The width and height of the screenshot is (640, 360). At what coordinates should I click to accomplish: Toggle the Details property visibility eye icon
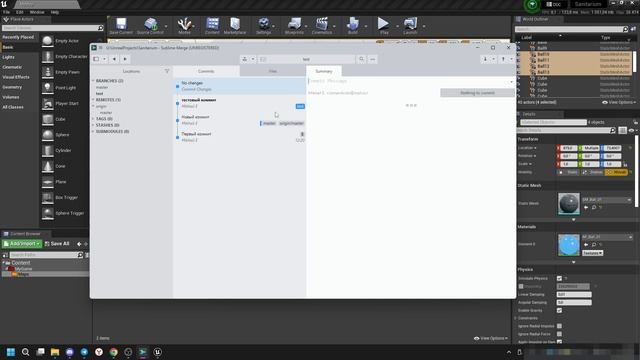click(x=631, y=130)
